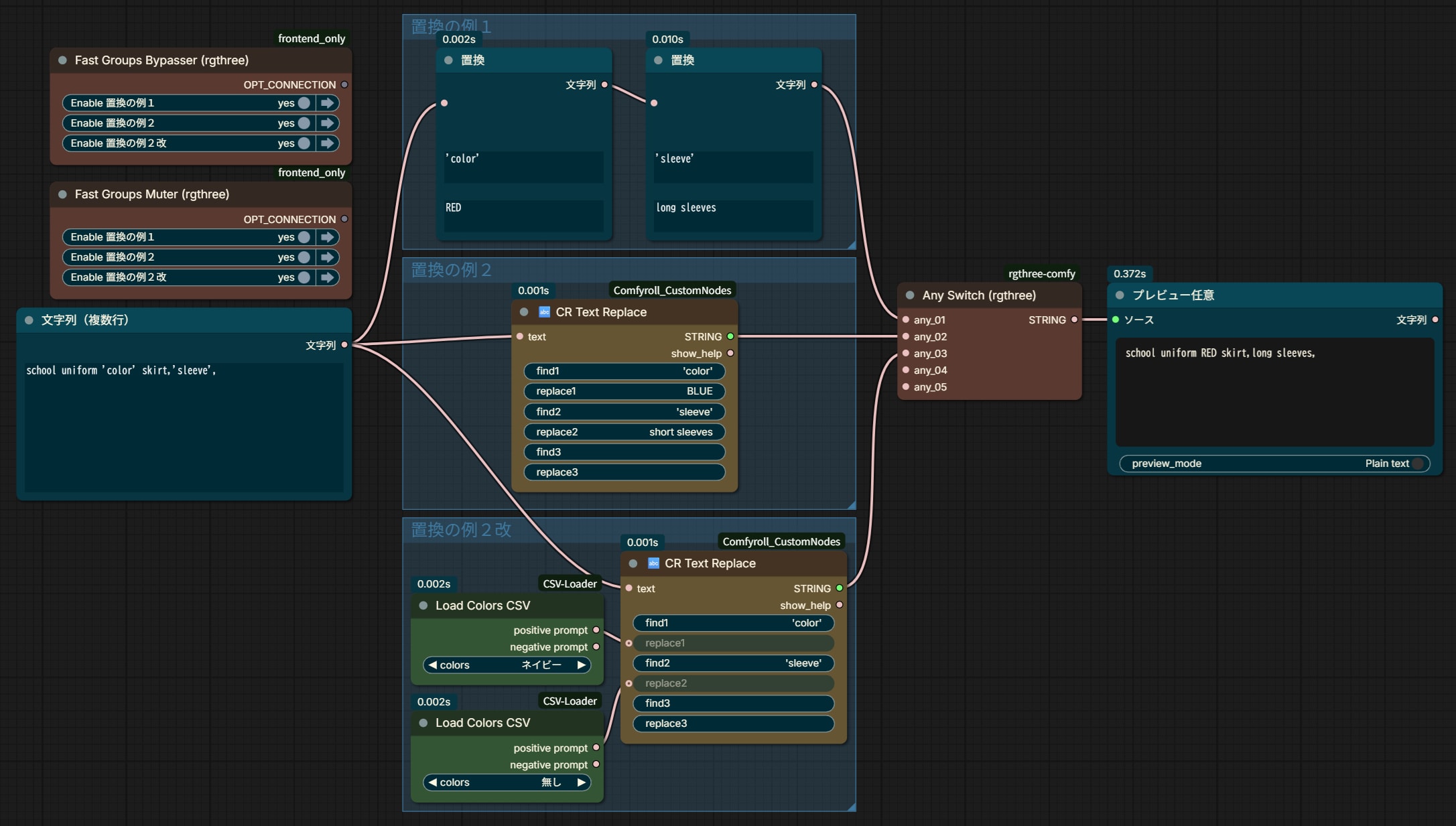The width and height of the screenshot is (1456, 826).
Task: Click the 置換の例２改 group title
Action: tap(461, 530)
